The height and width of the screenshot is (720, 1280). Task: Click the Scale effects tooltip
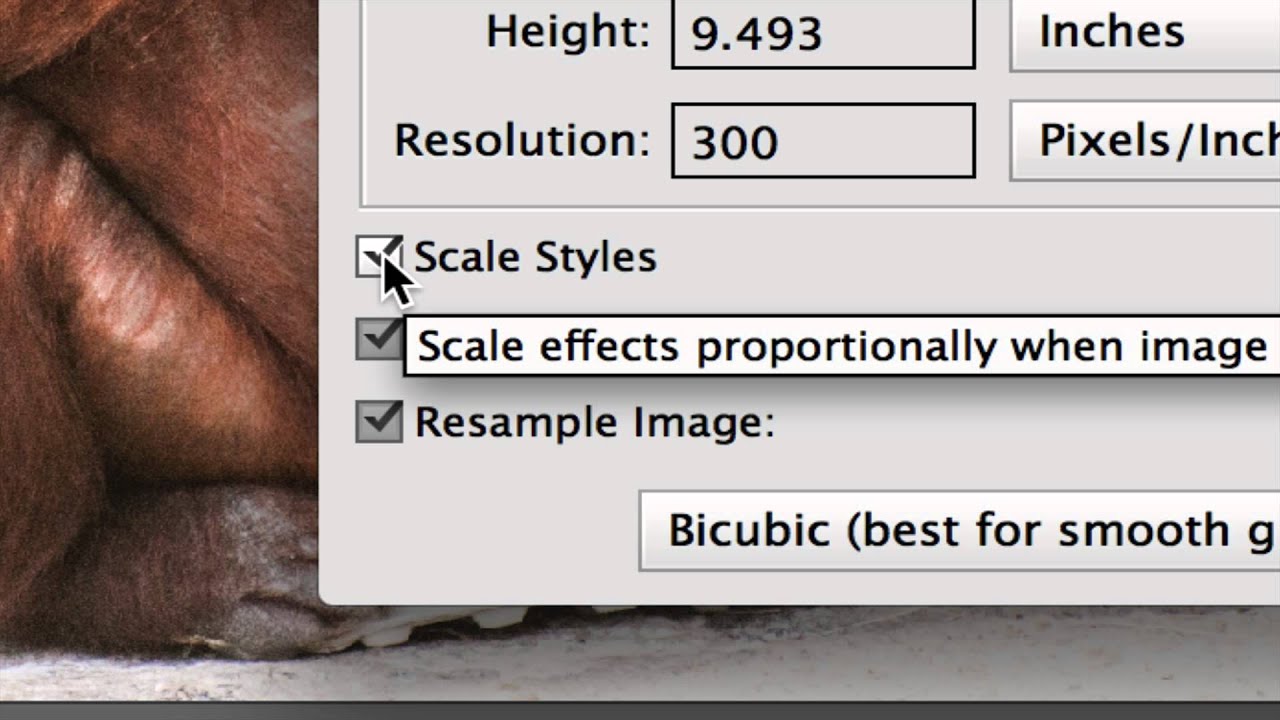point(840,347)
